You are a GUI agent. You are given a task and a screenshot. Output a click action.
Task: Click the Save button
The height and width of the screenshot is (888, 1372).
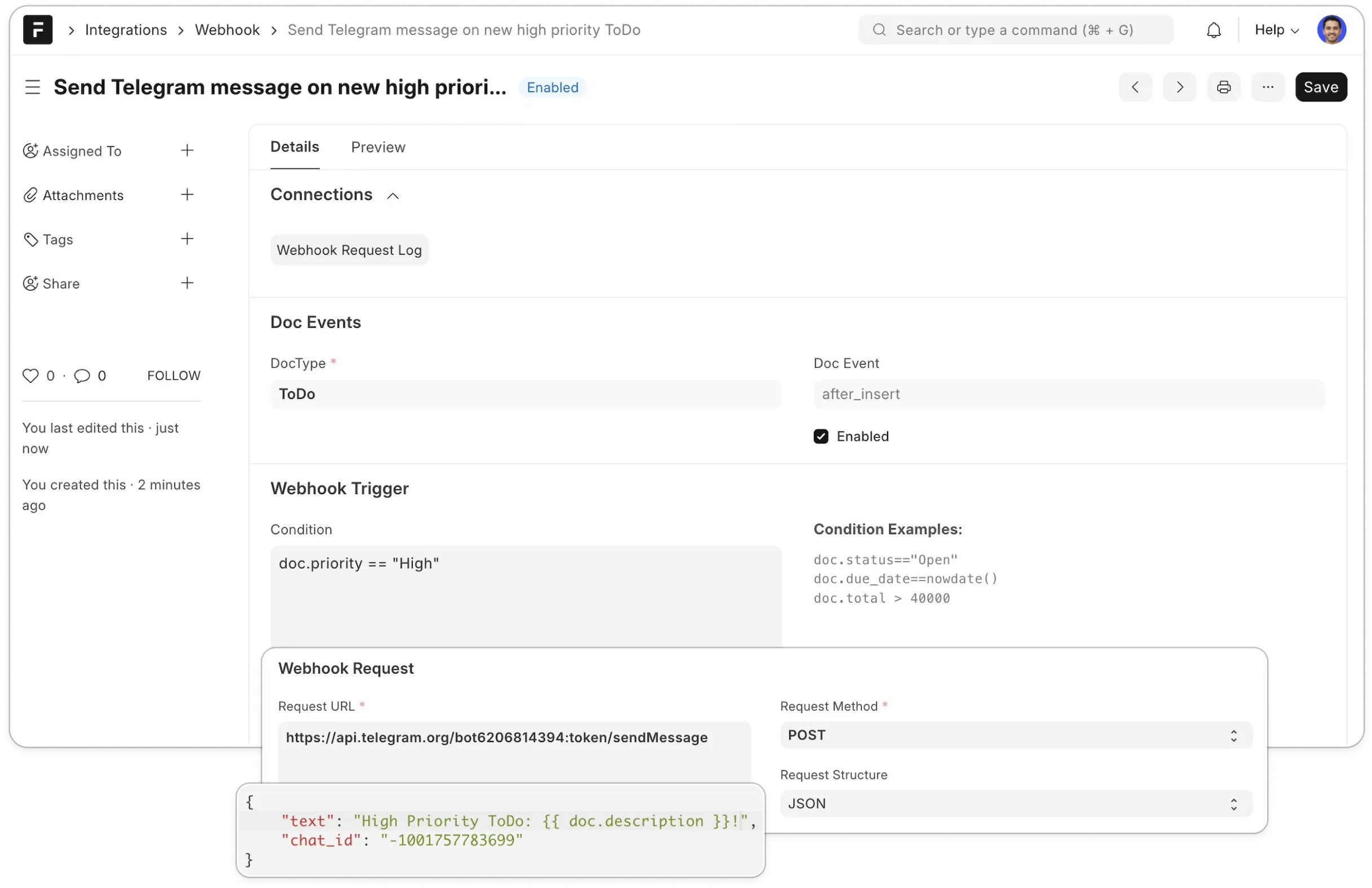(1321, 87)
